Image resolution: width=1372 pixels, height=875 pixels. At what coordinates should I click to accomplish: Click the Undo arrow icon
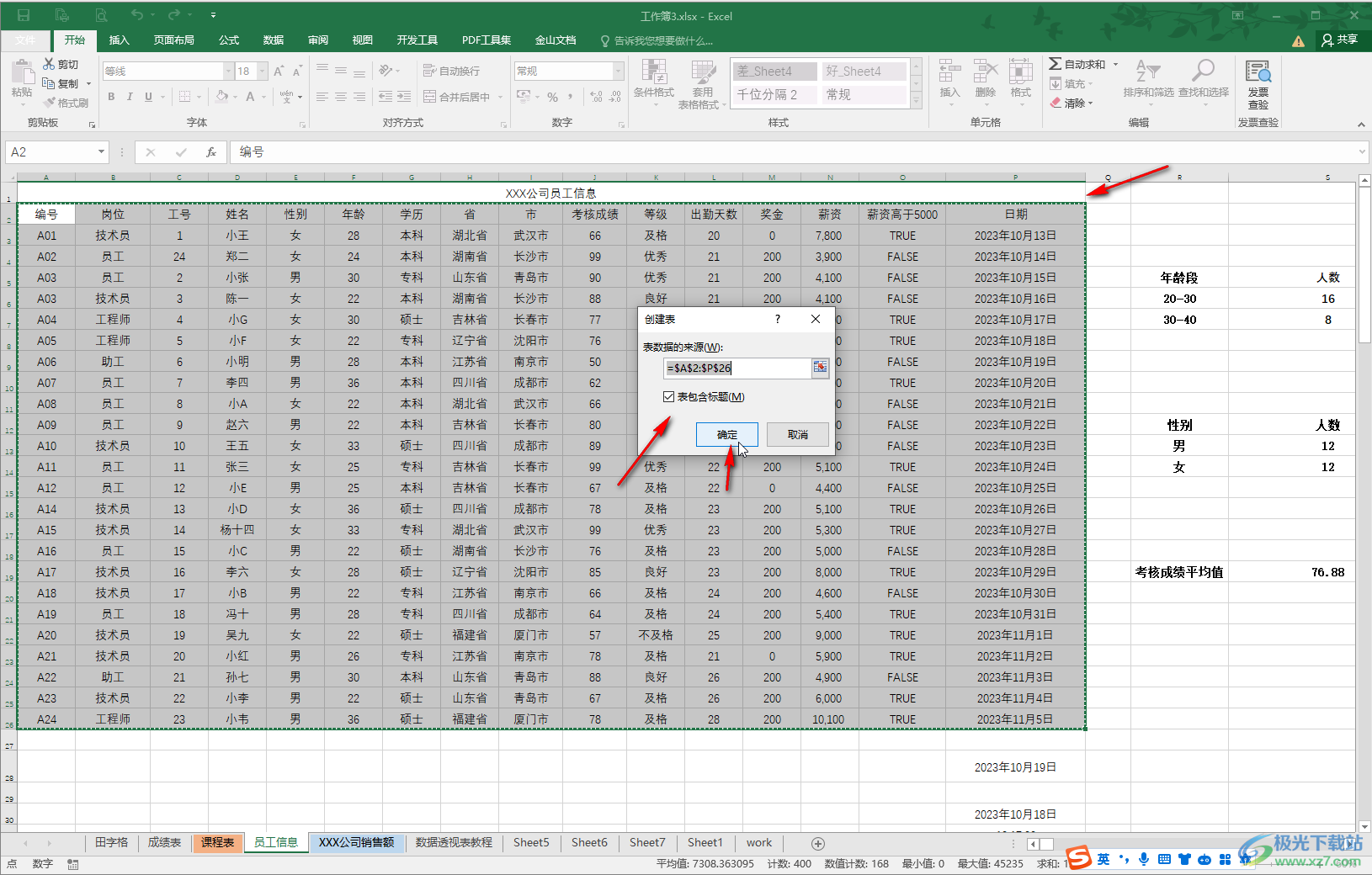point(137,15)
